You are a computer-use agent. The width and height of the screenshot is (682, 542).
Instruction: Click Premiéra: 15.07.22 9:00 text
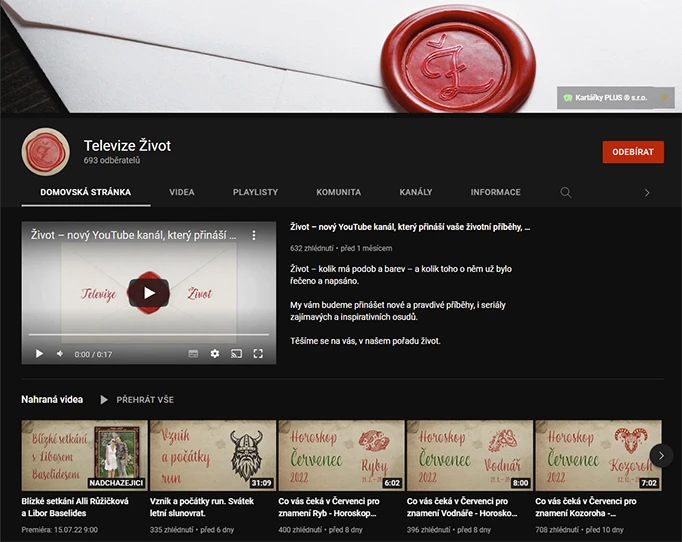pos(60,530)
